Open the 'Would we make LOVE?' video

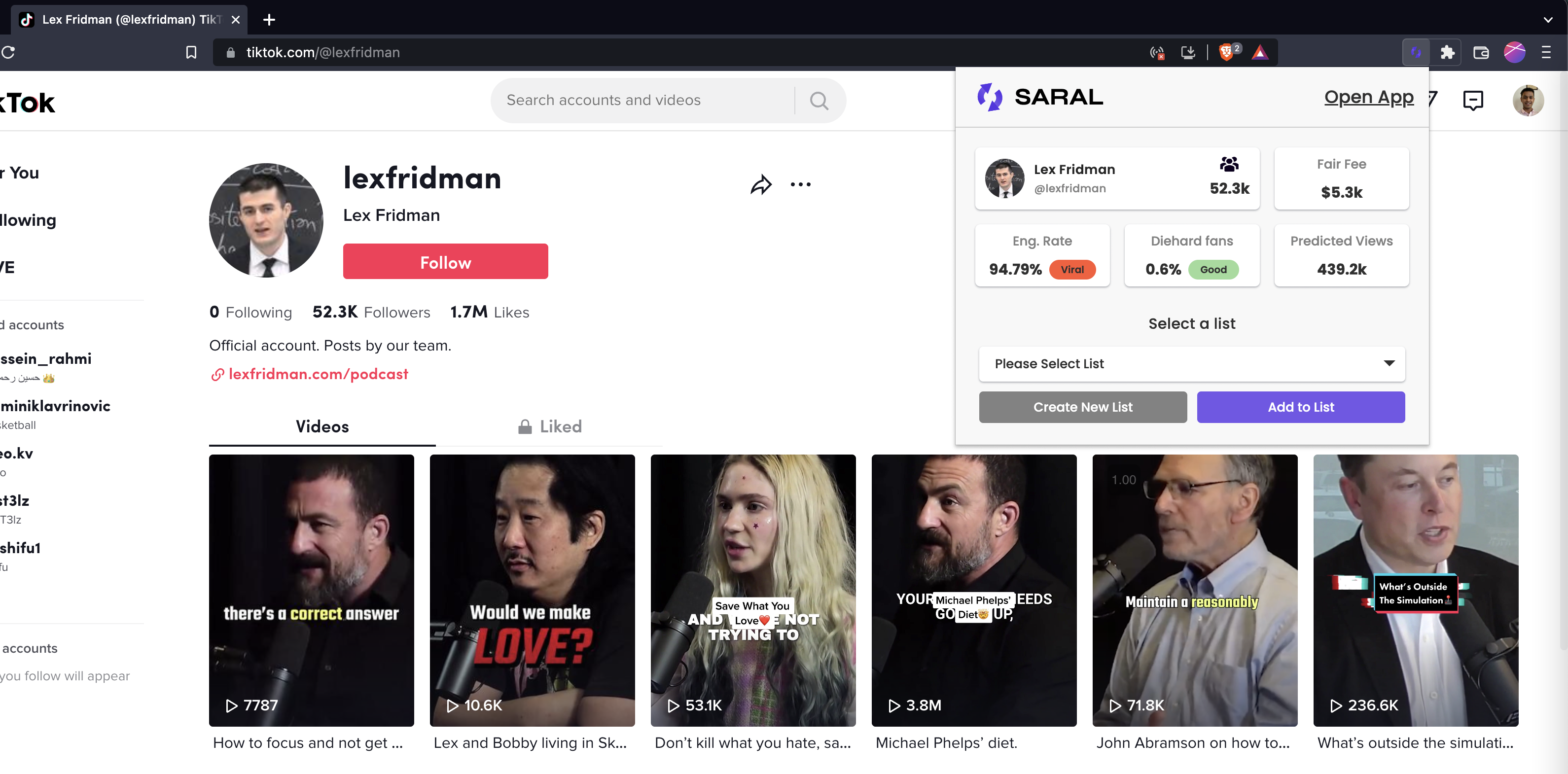point(532,590)
